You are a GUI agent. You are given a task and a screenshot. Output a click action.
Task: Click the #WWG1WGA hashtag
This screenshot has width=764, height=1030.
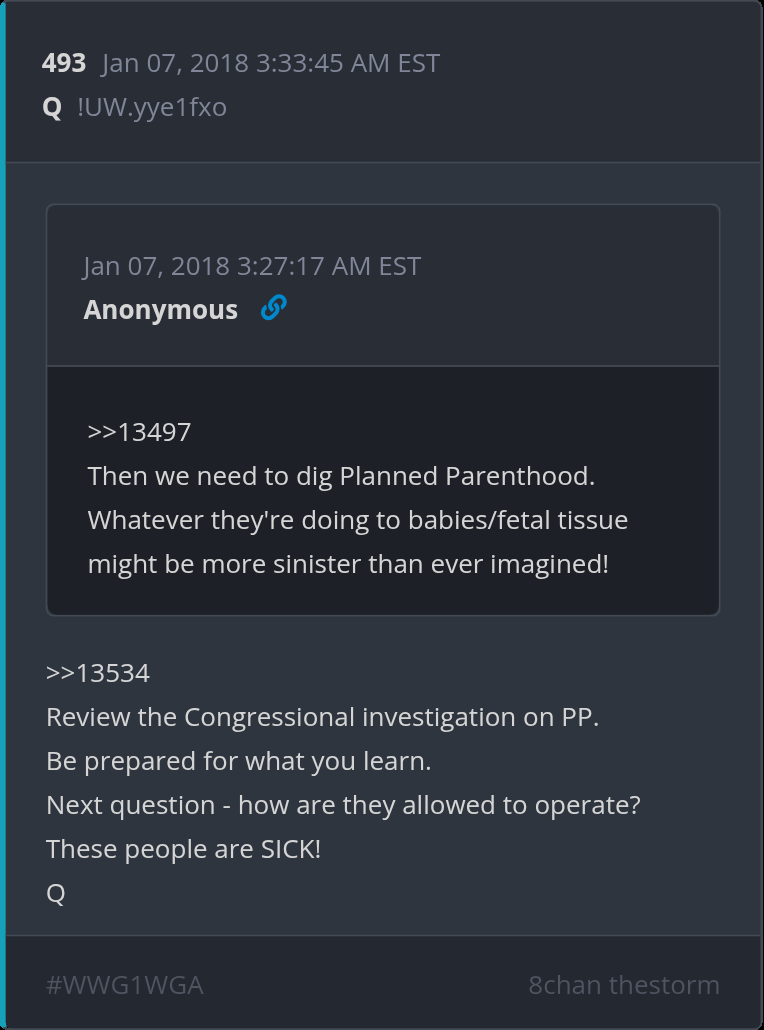[x=125, y=985]
